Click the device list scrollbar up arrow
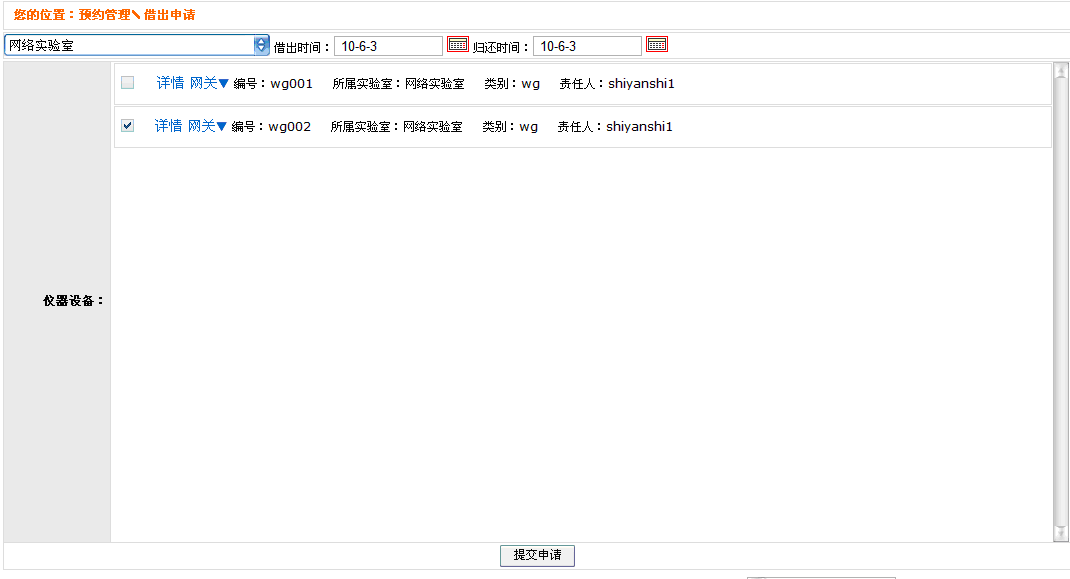Image resolution: width=1070 pixels, height=579 pixels. coord(1060,71)
